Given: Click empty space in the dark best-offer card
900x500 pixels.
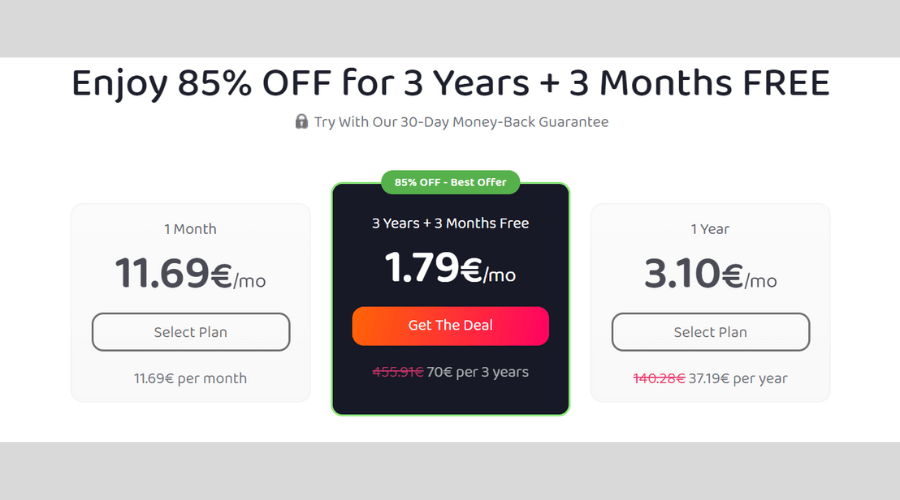Looking at the screenshot, I should point(450,397).
